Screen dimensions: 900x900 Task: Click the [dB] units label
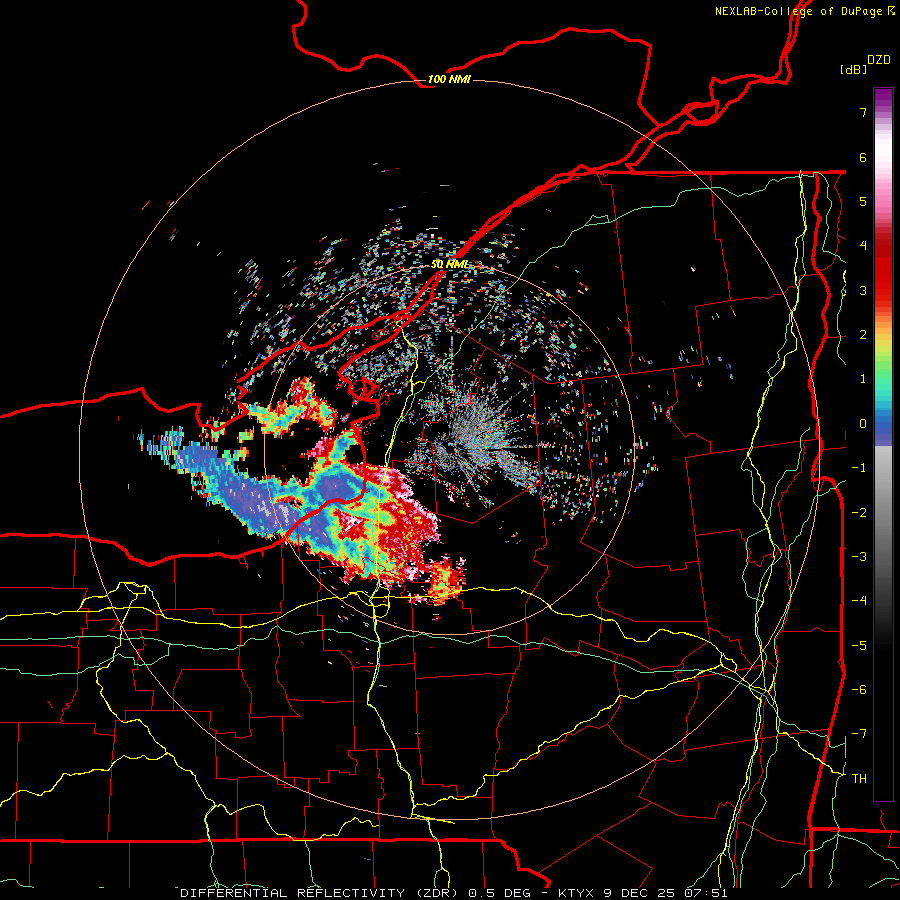tap(853, 70)
